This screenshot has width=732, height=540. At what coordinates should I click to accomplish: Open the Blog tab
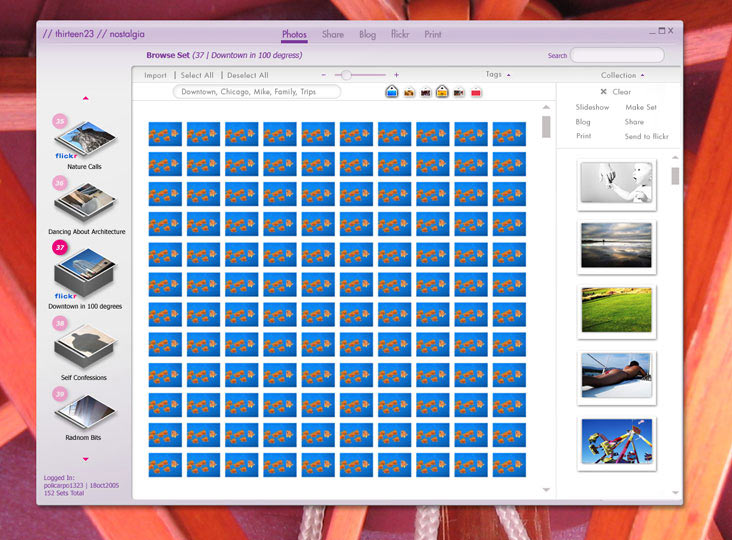367,35
